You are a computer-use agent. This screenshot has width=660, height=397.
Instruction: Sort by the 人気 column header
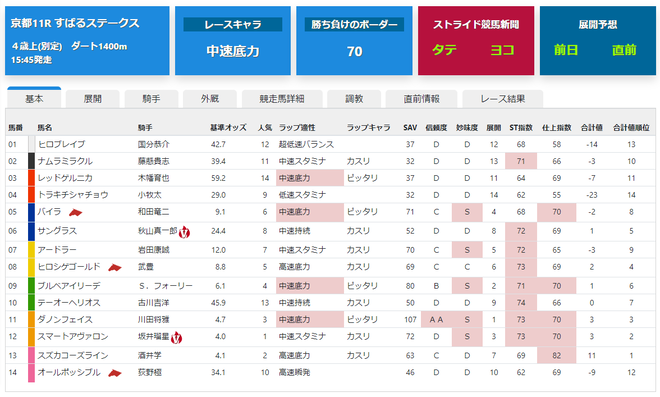pyautogui.click(x=265, y=128)
